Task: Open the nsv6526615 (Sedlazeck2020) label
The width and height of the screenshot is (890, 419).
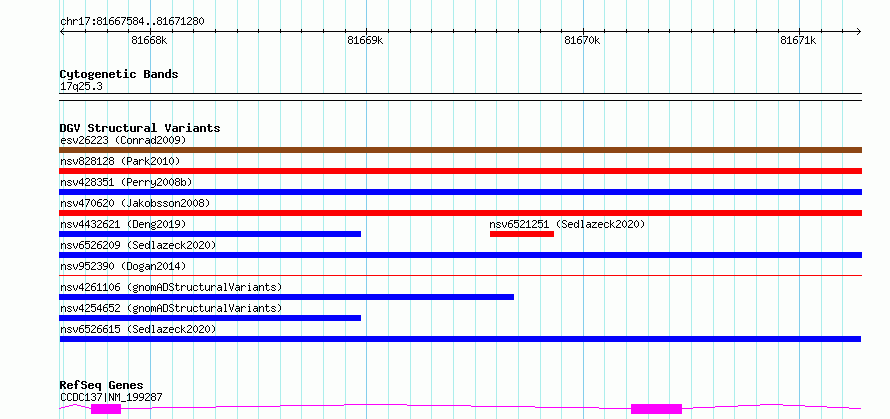Action: [138, 329]
